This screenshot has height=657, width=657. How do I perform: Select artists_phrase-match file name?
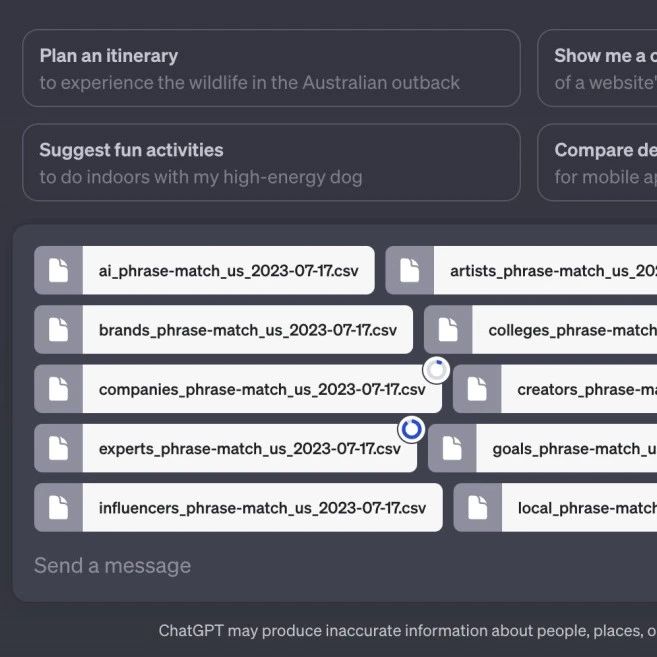coord(554,271)
